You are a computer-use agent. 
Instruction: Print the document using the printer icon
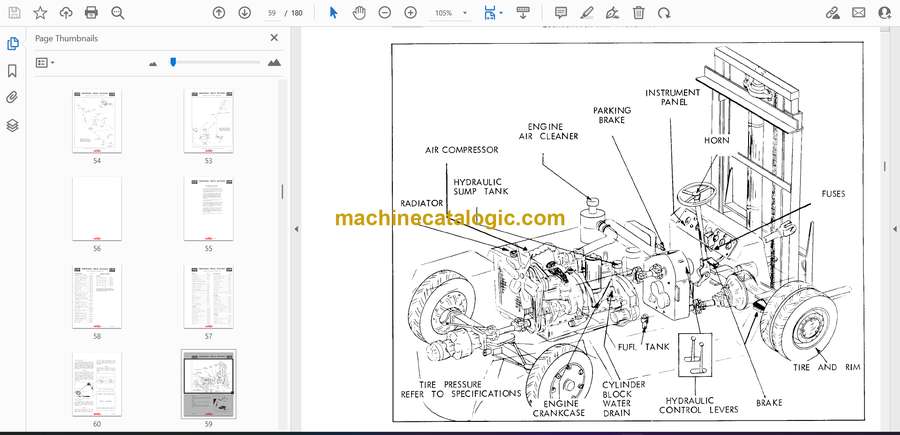click(x=92, y=13)
